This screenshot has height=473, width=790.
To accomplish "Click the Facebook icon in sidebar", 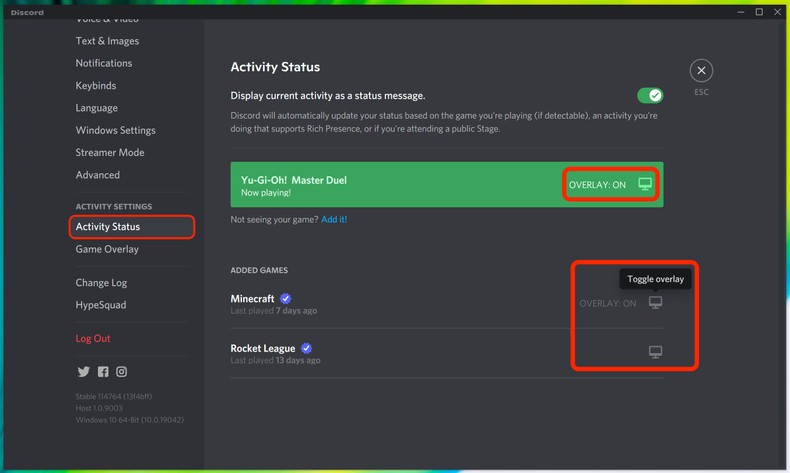I will [x=103, y=372].
